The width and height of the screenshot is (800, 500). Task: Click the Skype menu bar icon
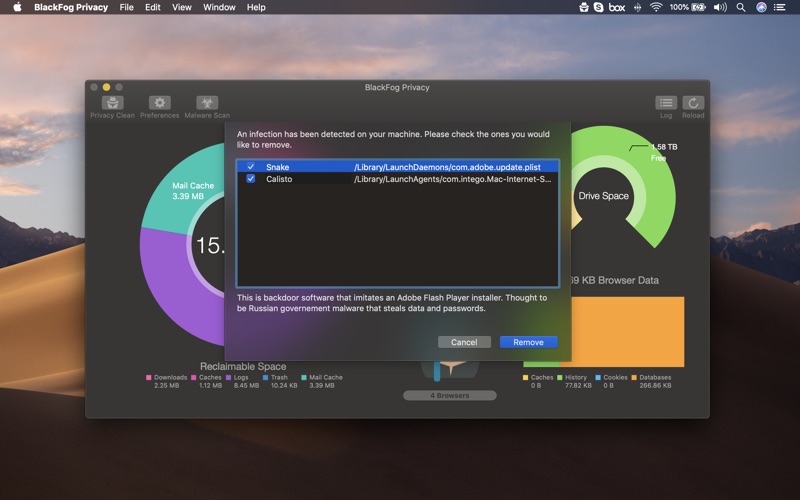click(x=598, y=7)
